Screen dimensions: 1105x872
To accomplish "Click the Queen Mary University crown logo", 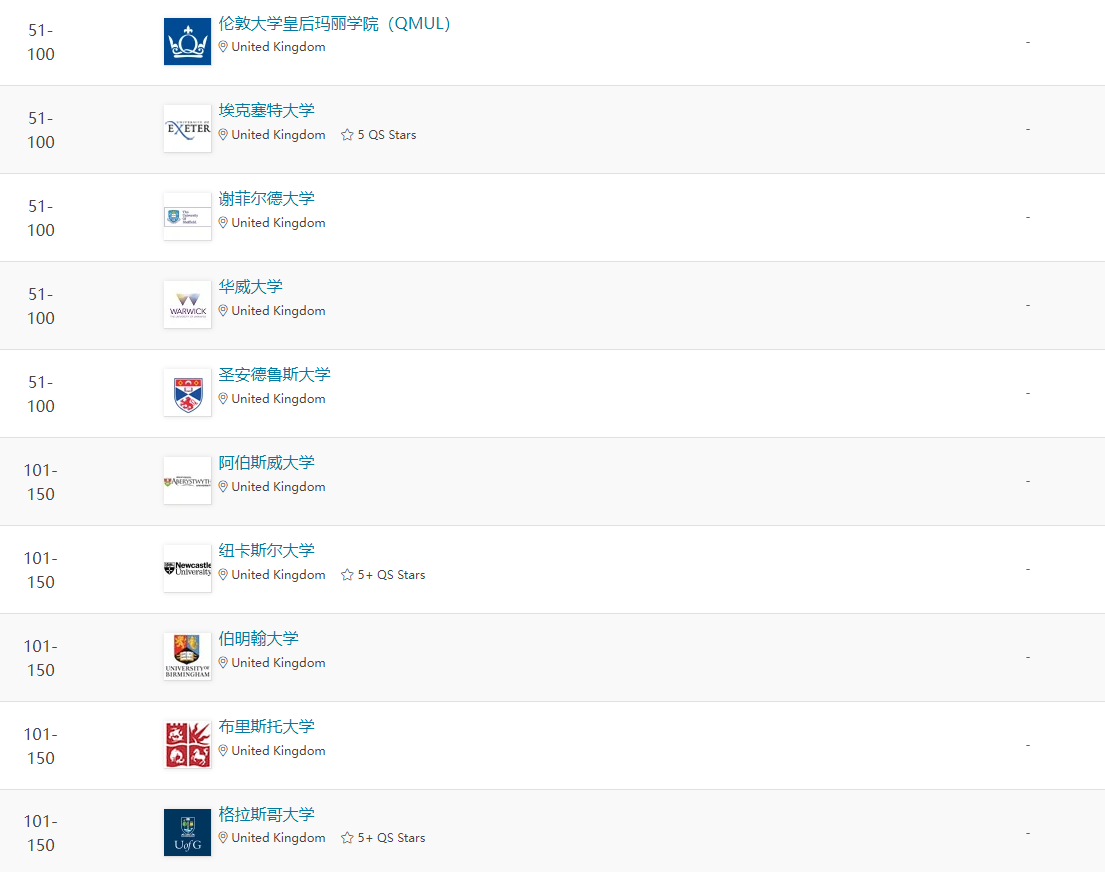I will pos(187,42).
